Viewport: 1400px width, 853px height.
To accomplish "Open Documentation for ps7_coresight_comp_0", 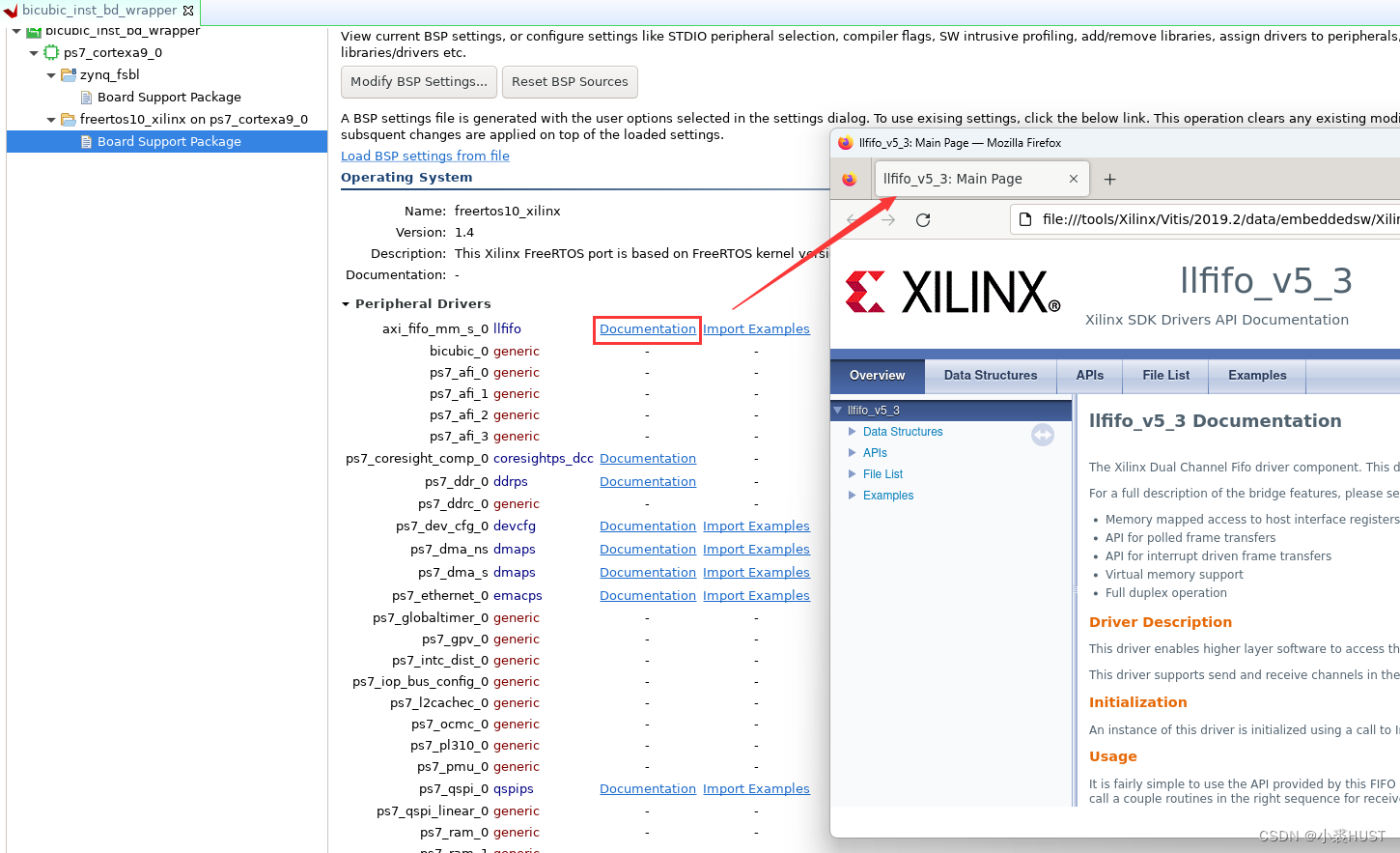I will (x=648, y=459).
